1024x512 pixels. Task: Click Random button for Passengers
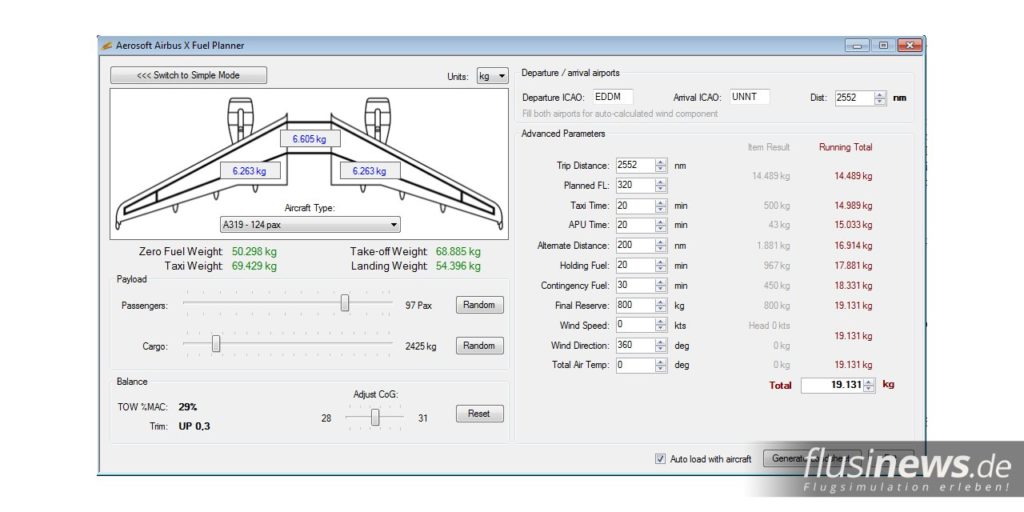coord(479,305)
